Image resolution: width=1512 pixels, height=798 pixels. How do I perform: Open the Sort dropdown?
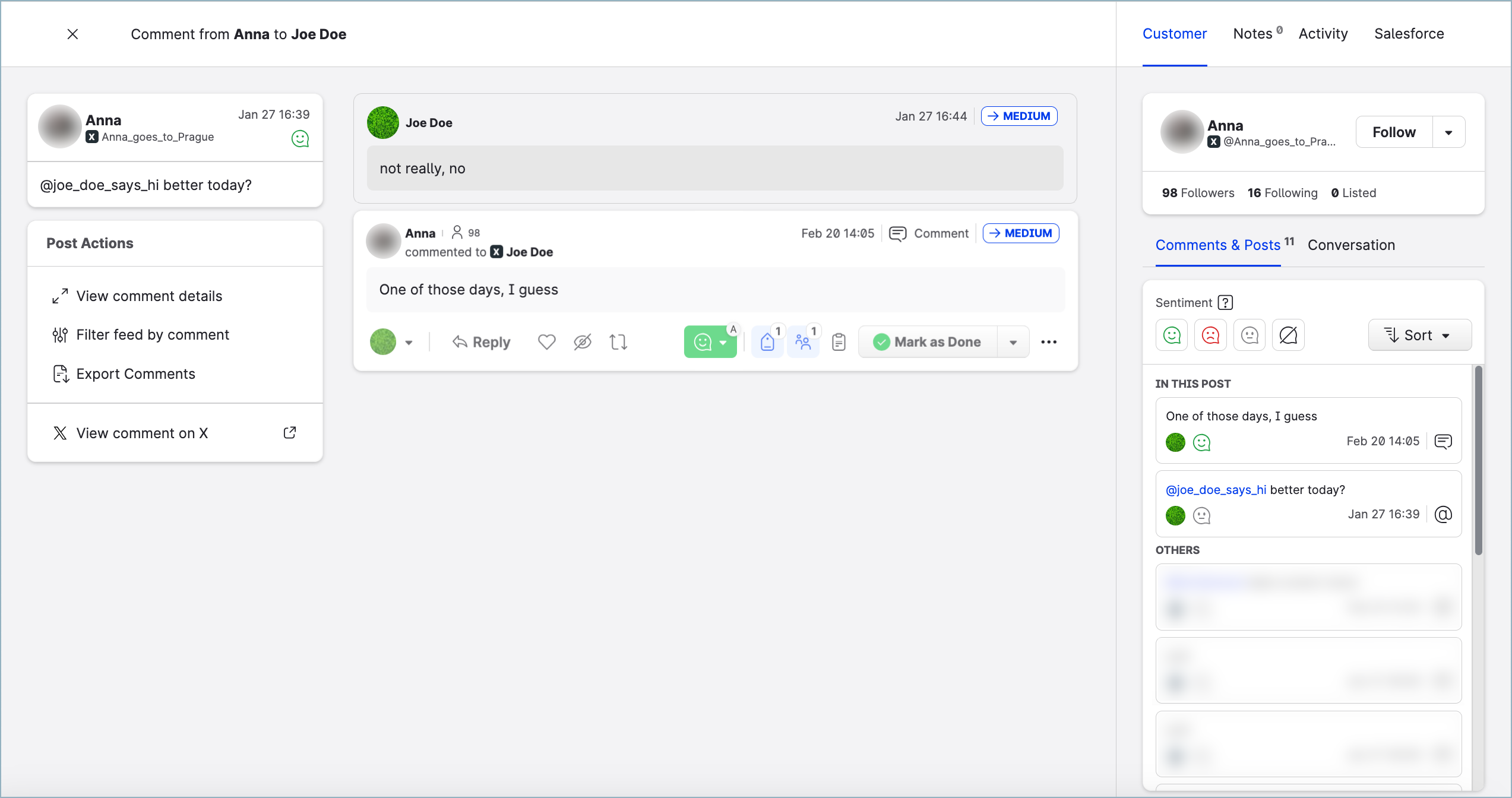pos(1419,335)
